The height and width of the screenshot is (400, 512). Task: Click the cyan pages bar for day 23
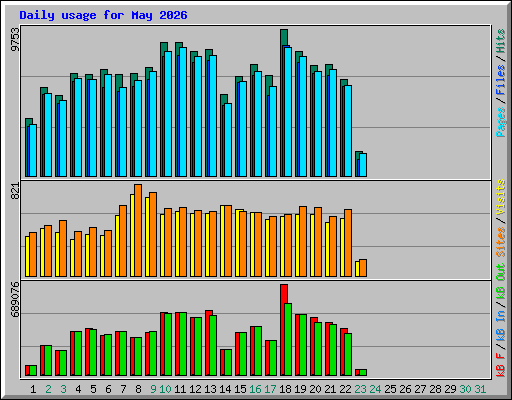coord(363,165)
